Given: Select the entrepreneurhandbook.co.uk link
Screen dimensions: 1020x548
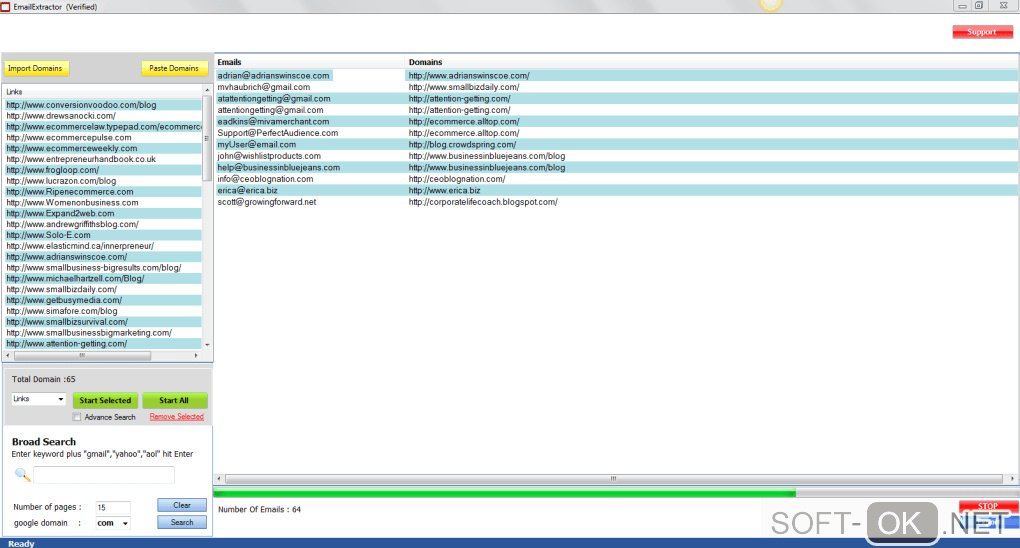Looking at the screenshot, I should coord(103,159).
